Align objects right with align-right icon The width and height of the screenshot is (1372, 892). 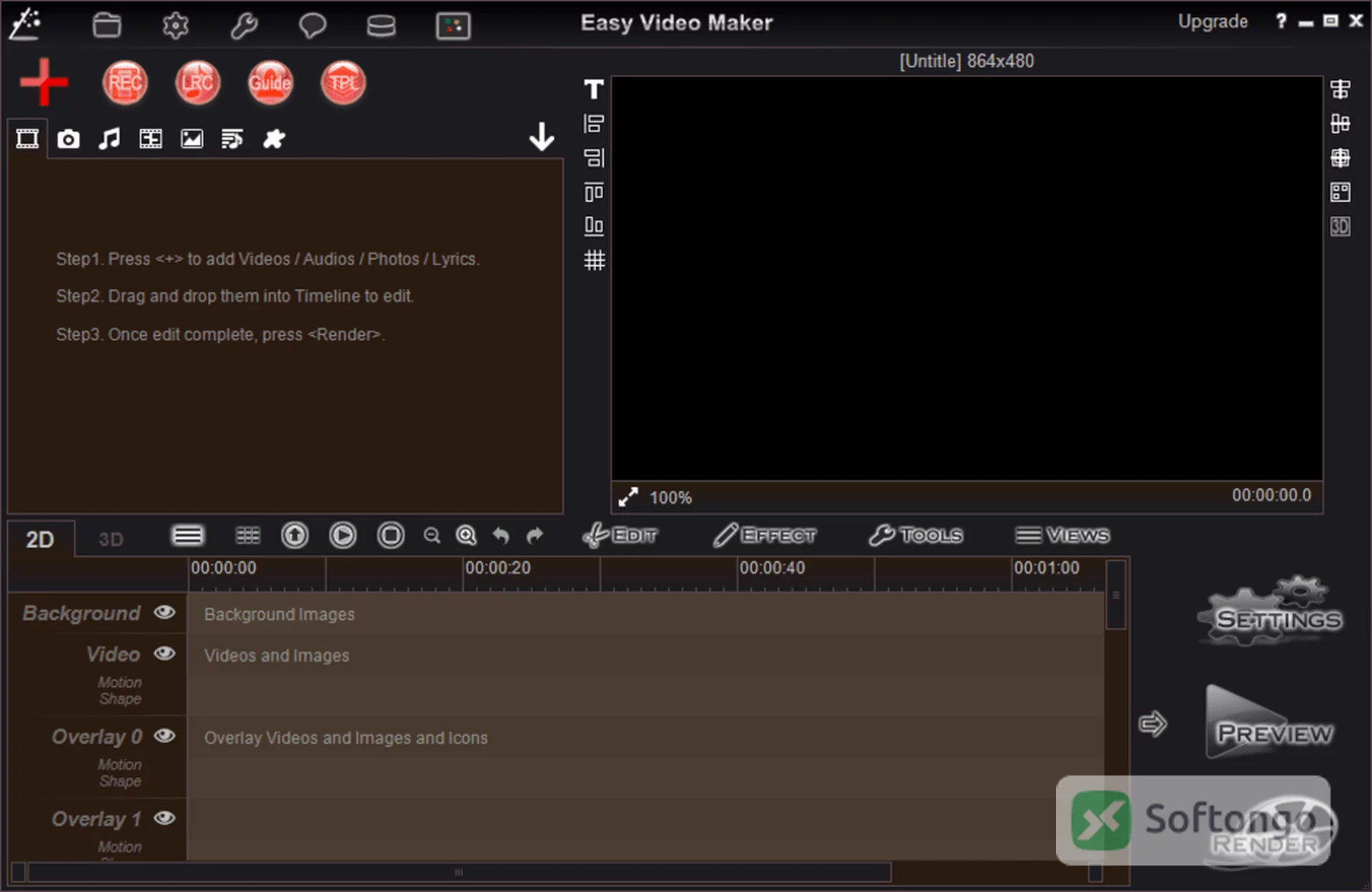click(x=594, y=157)
